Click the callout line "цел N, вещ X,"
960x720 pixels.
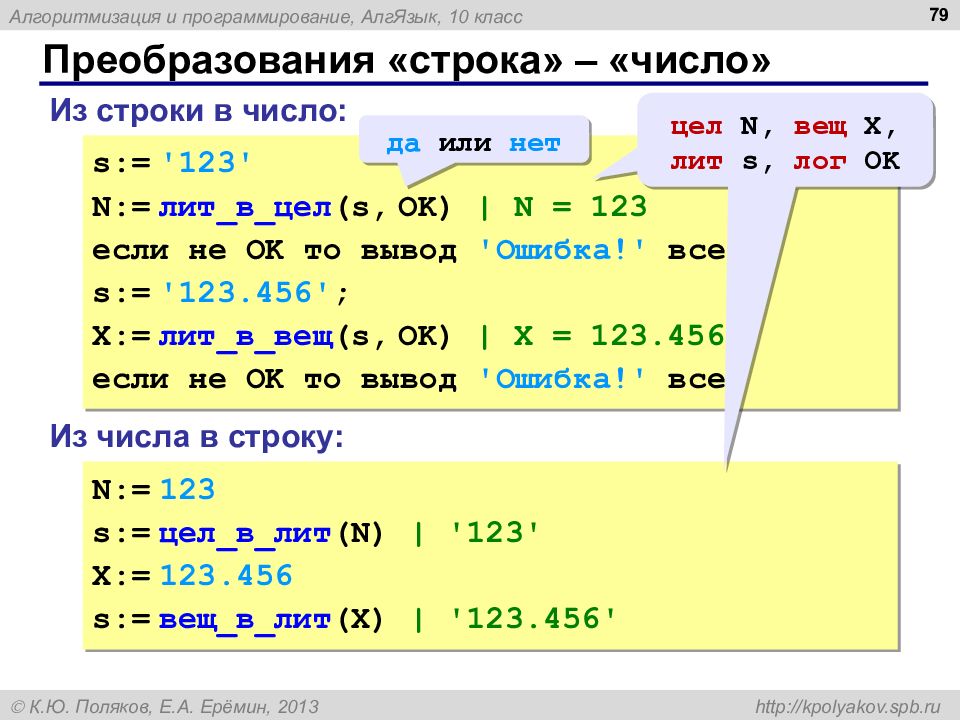784,126
